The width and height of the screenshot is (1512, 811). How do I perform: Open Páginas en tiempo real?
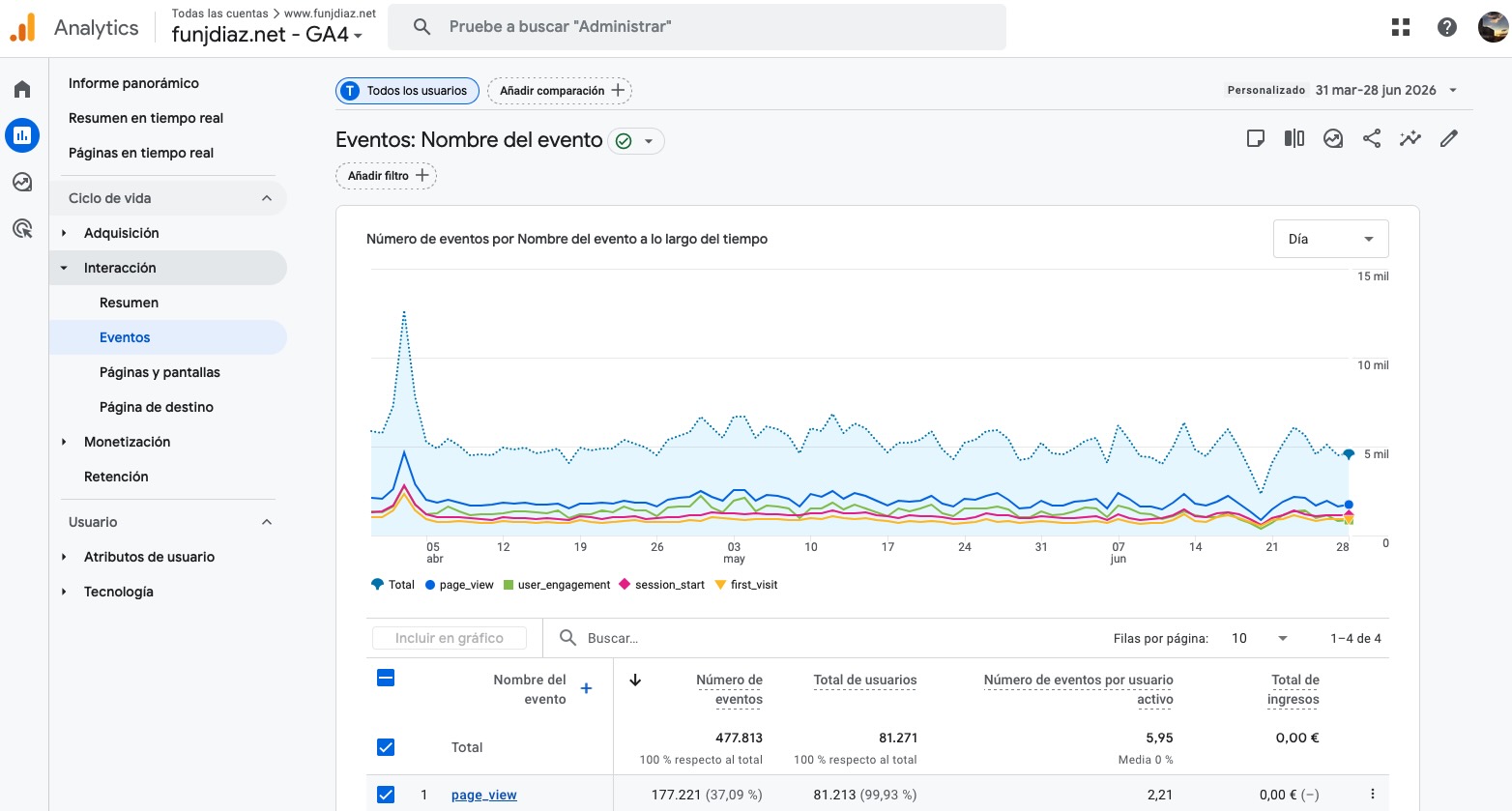141,153
